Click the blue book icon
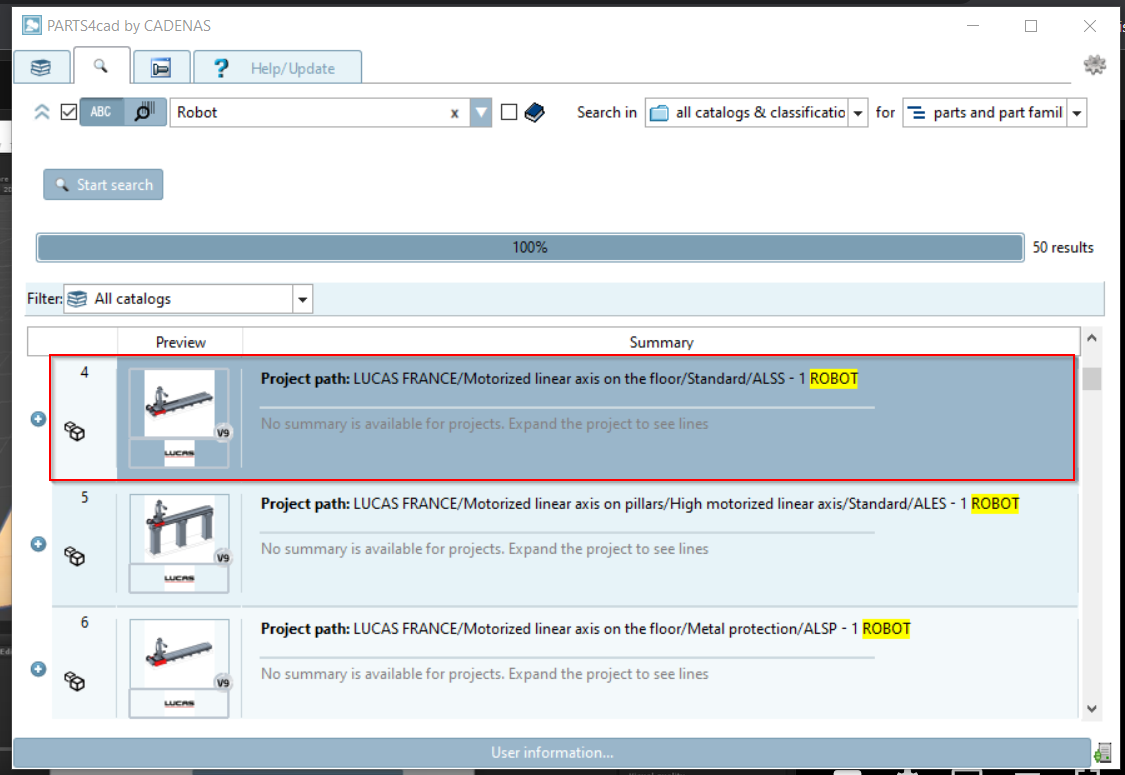The width and height of the screenshot is (1125, 775). (535, 112)
